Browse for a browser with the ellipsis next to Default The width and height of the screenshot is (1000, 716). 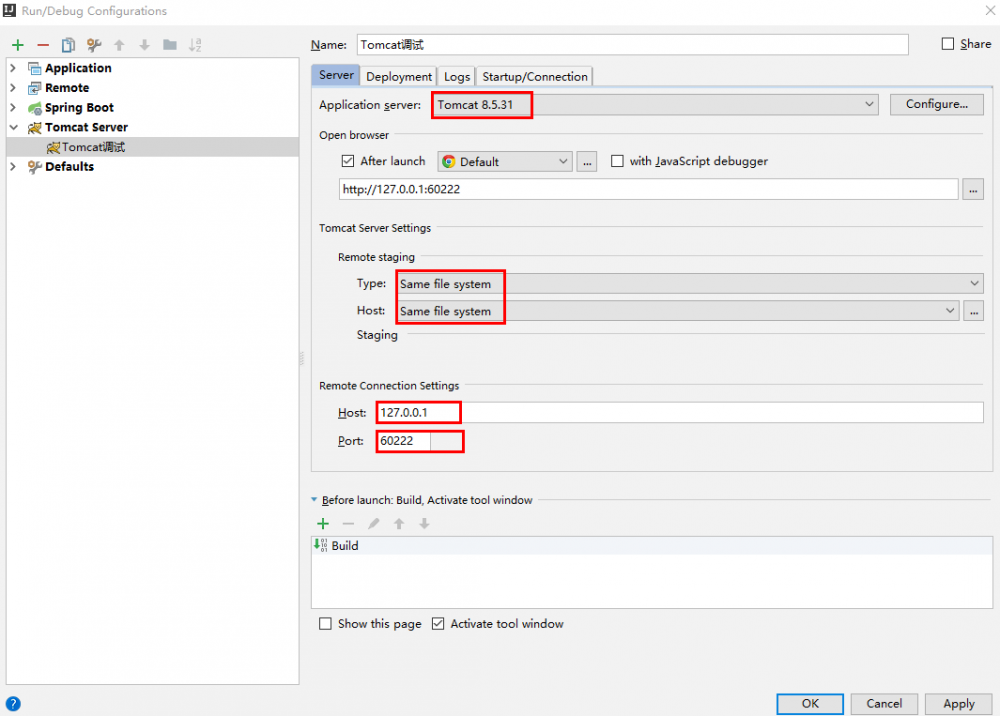point(587,162)
